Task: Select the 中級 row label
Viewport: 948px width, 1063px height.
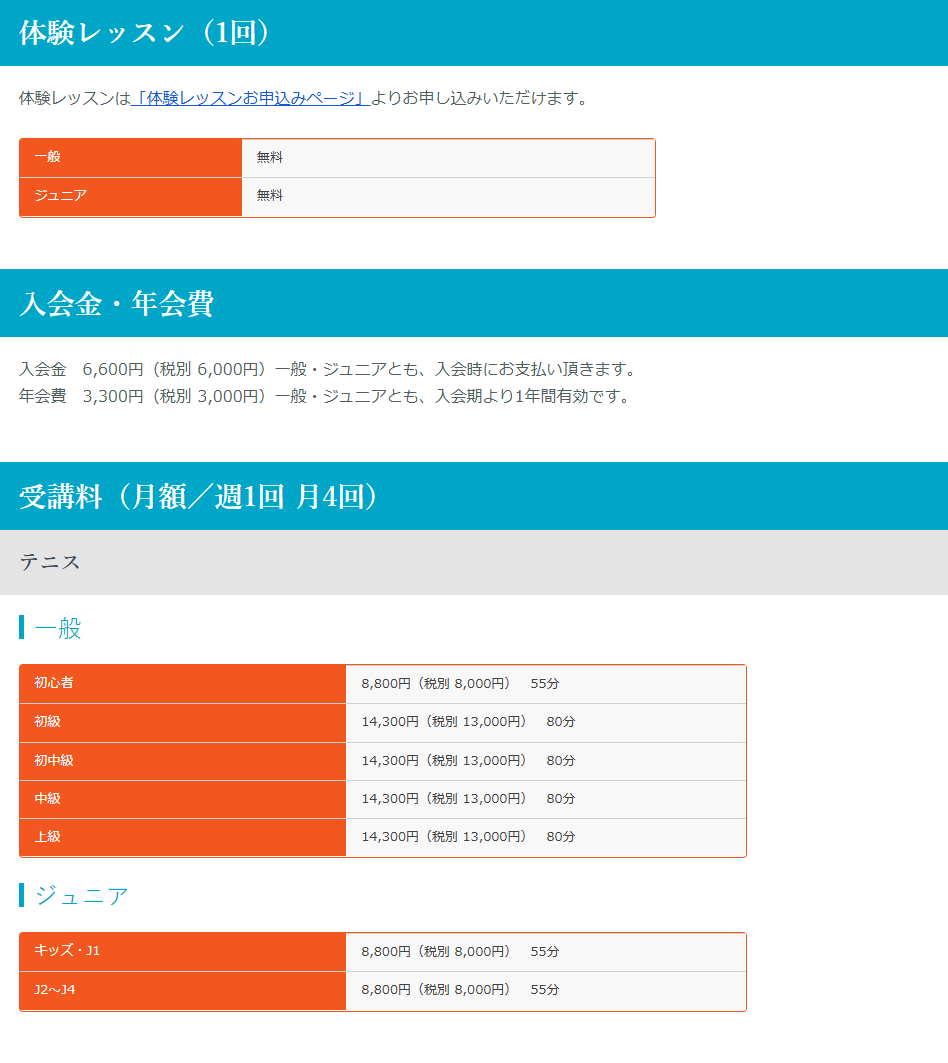Action: point(48,798)
